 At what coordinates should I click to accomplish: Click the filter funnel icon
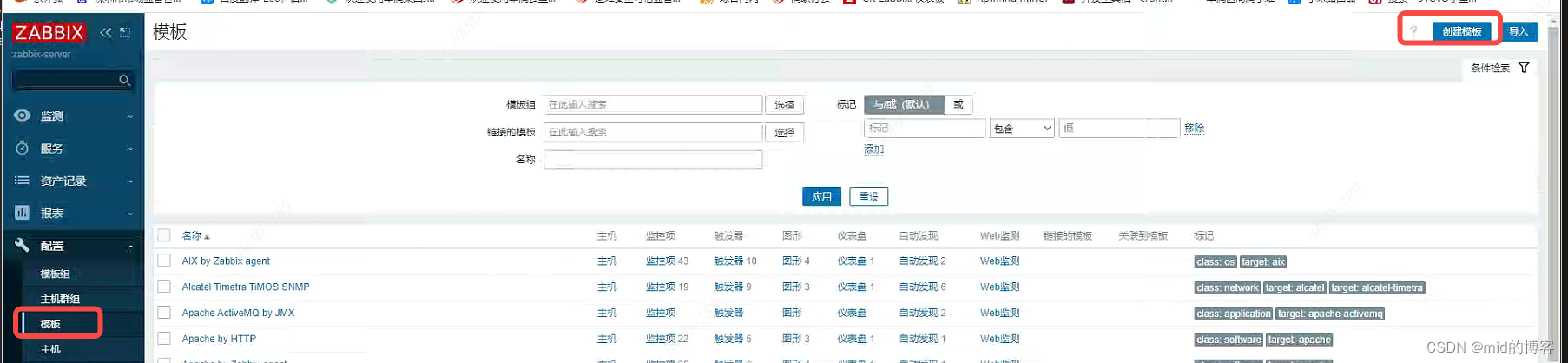point(1524,68)
